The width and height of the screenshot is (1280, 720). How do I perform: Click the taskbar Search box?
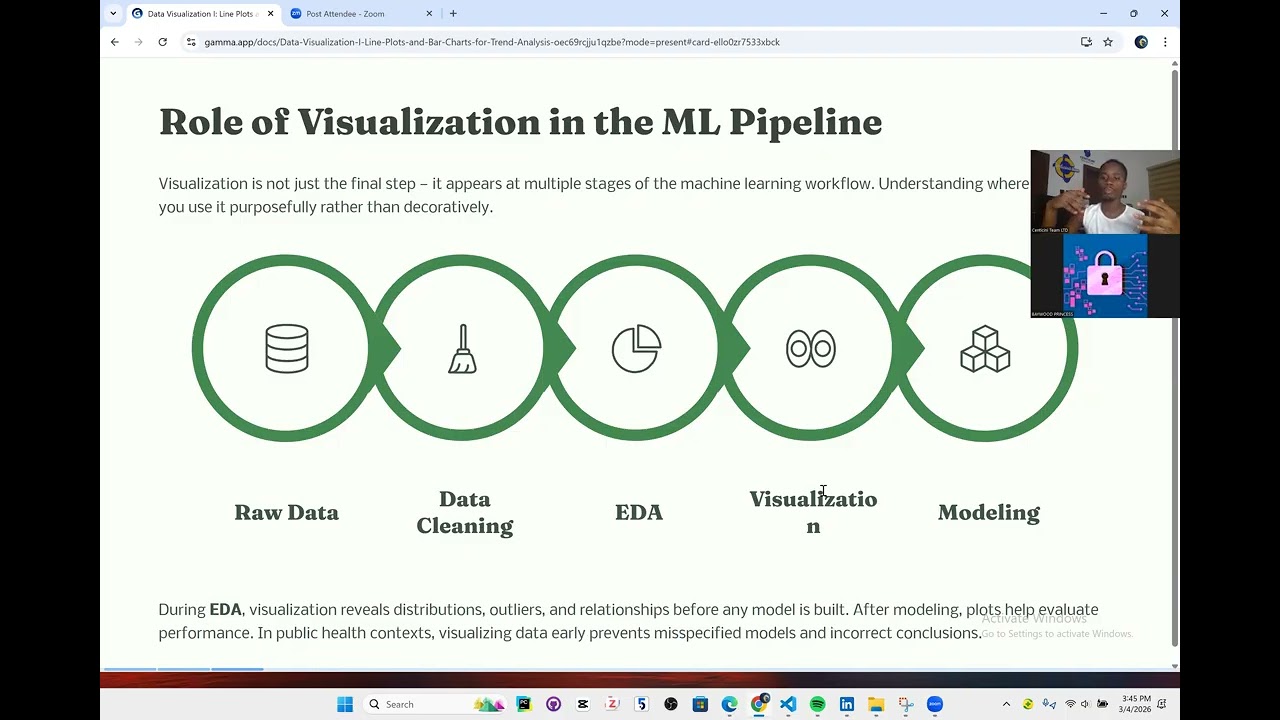click(x=435, y=704)
